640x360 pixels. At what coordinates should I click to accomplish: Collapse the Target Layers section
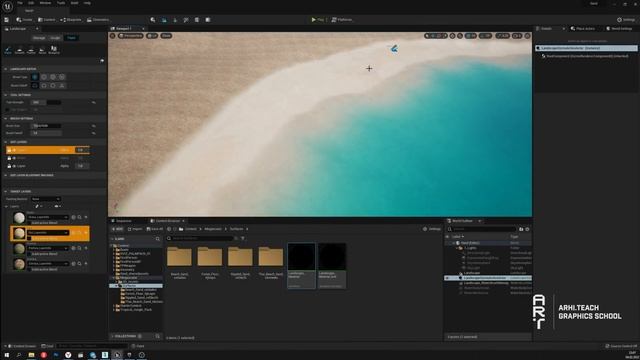pyautogui.click(x=5, y=191)
